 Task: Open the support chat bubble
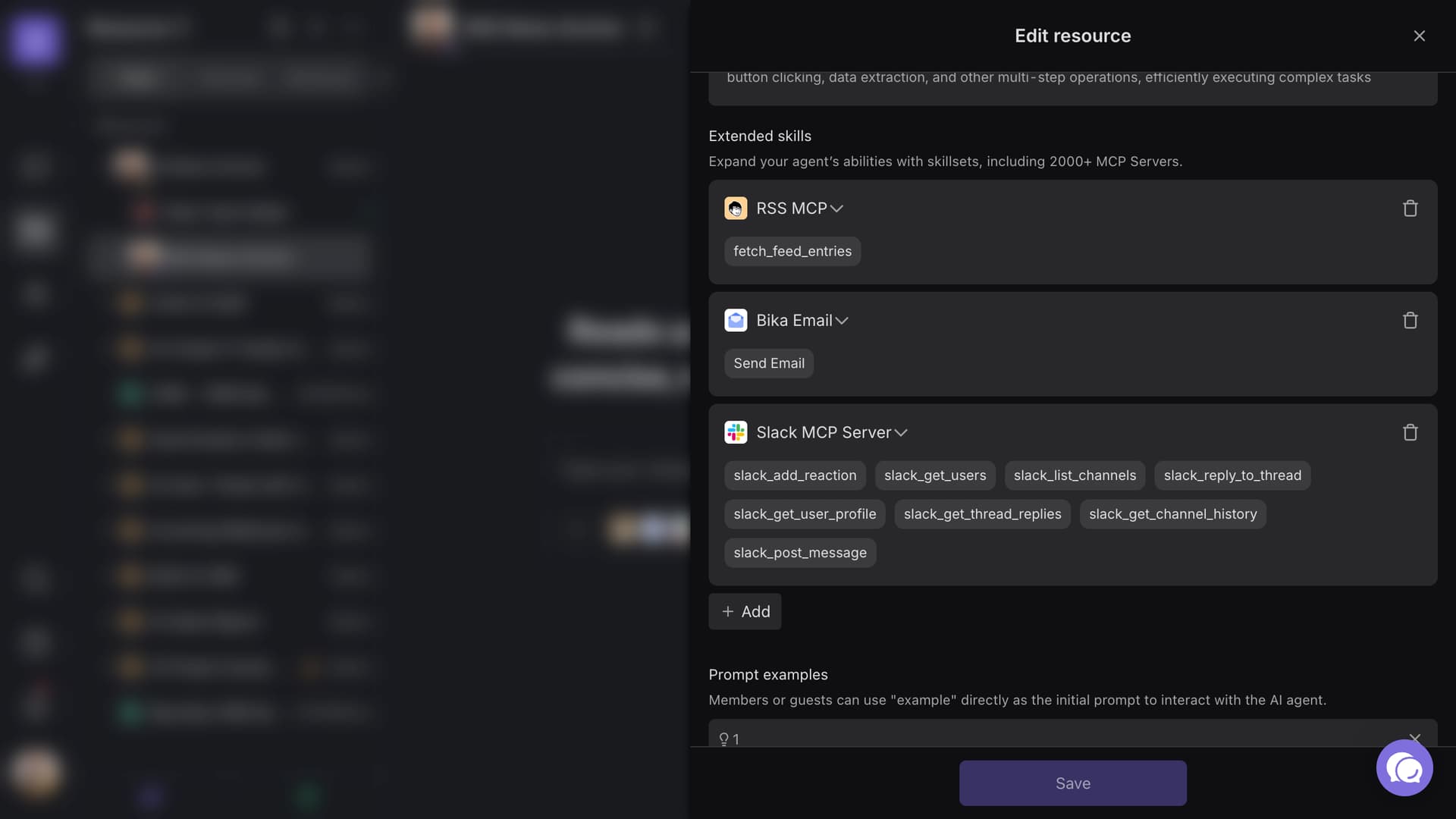(x=1404, y=768)
